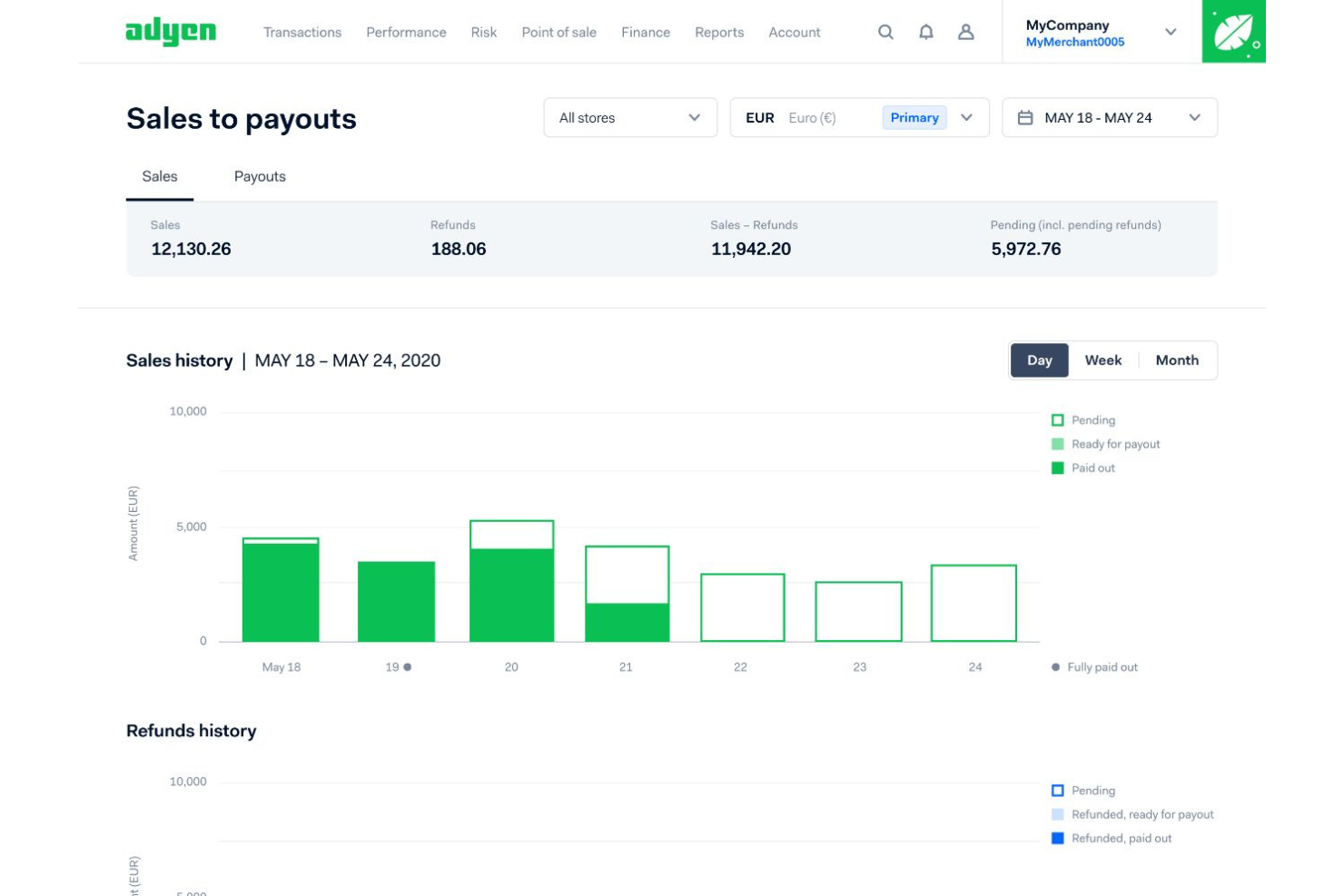
Task: Click the May 19 fully paid bar
Action: 396,602
